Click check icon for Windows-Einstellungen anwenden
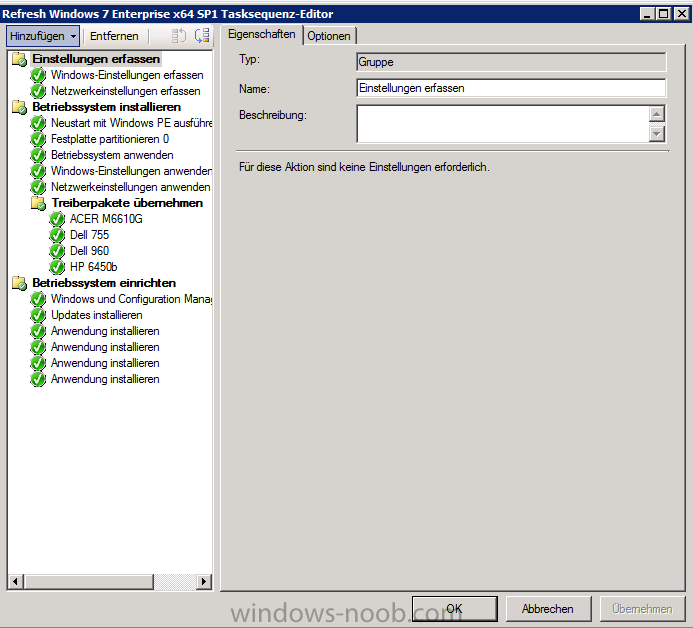Screen dimensions: 693x628 click(x=38, y=171)
